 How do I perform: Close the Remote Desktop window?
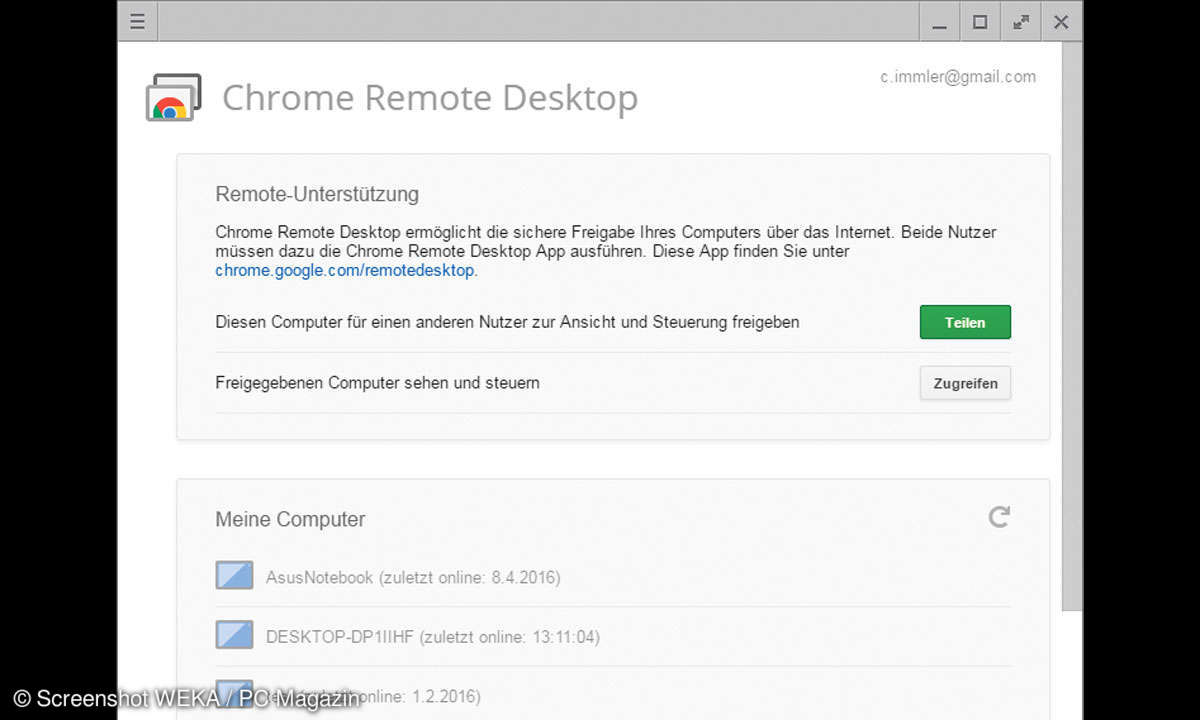(1062, 22)
